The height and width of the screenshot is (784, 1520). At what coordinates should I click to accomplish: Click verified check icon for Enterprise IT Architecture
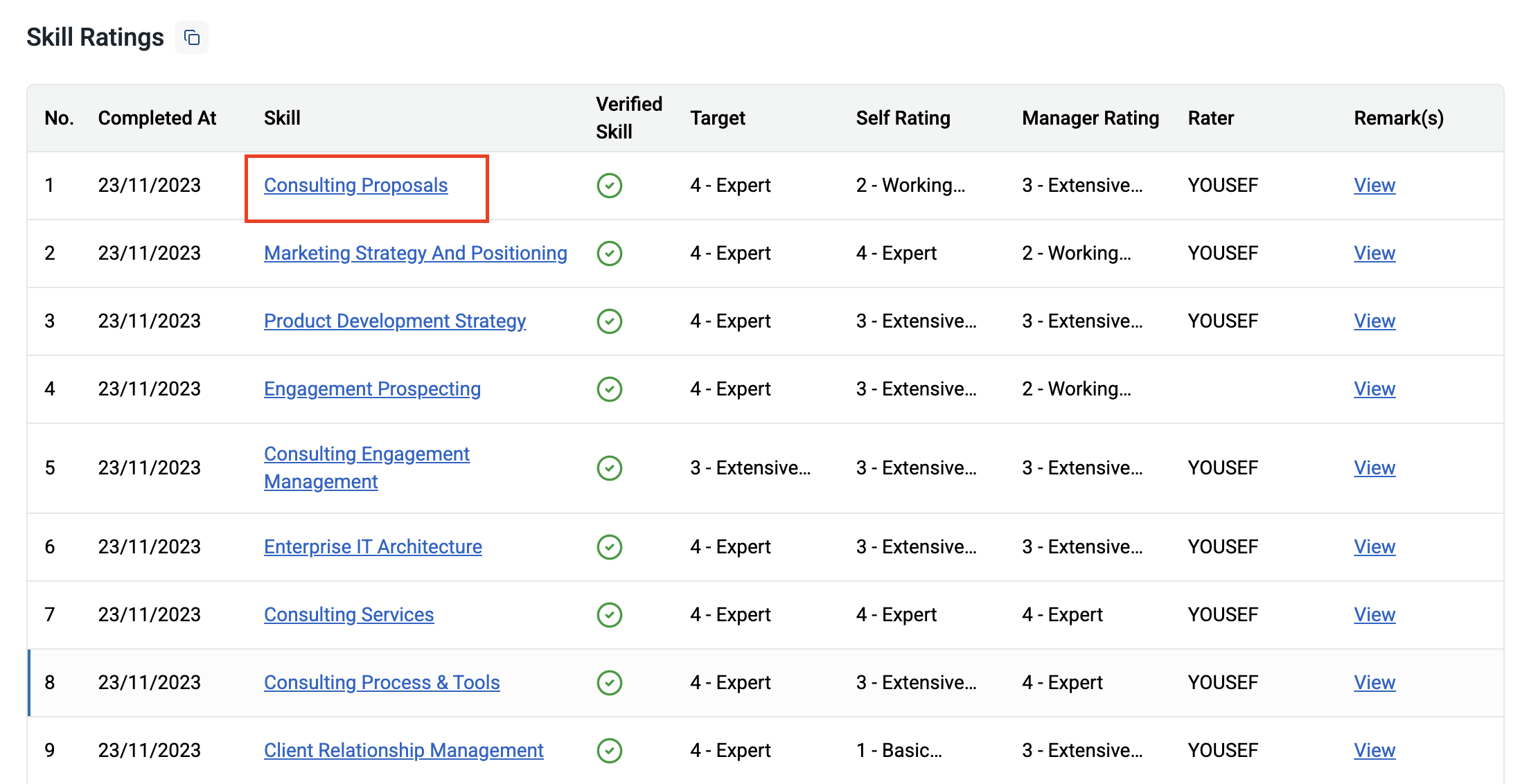click(x=609, y=547)
